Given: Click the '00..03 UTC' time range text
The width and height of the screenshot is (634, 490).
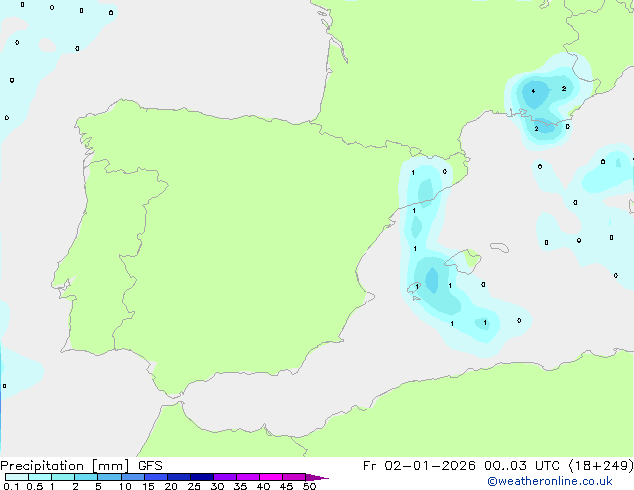Looking at the screenshot, I should [522, 466].
